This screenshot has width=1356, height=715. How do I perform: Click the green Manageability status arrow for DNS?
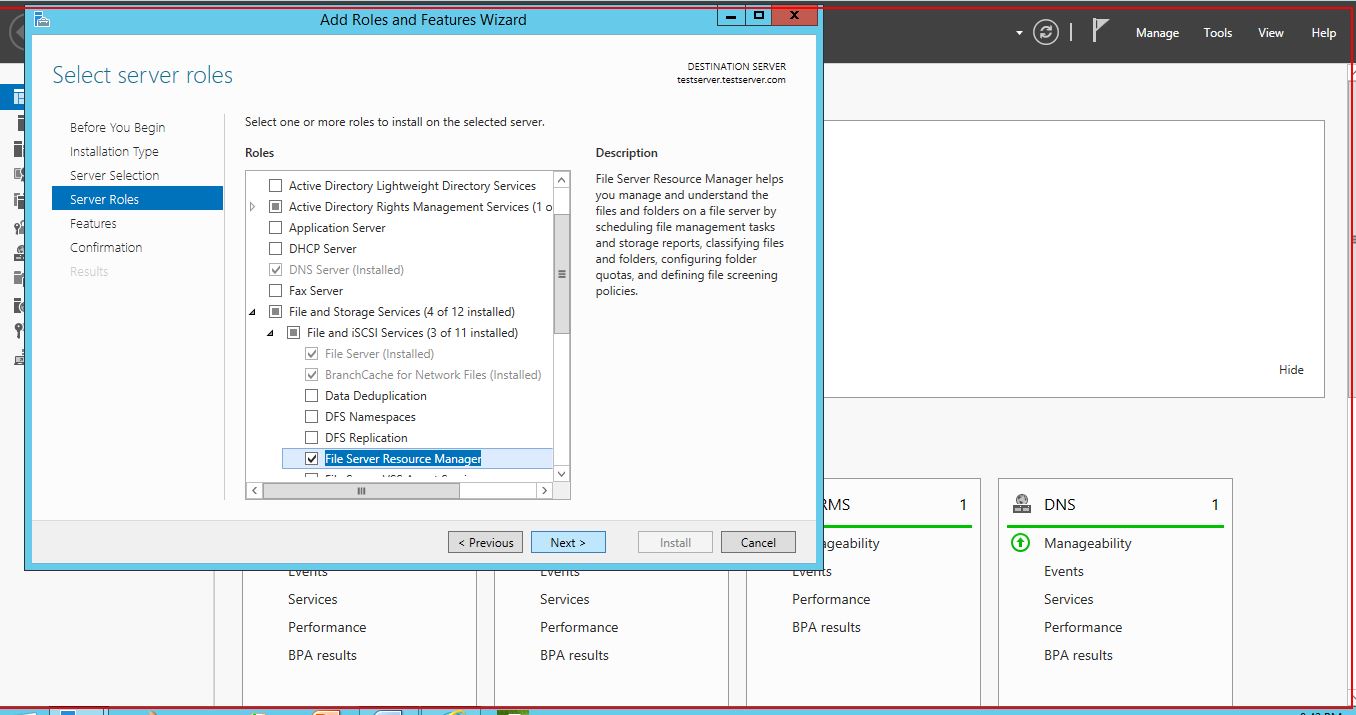point(1020,543)
